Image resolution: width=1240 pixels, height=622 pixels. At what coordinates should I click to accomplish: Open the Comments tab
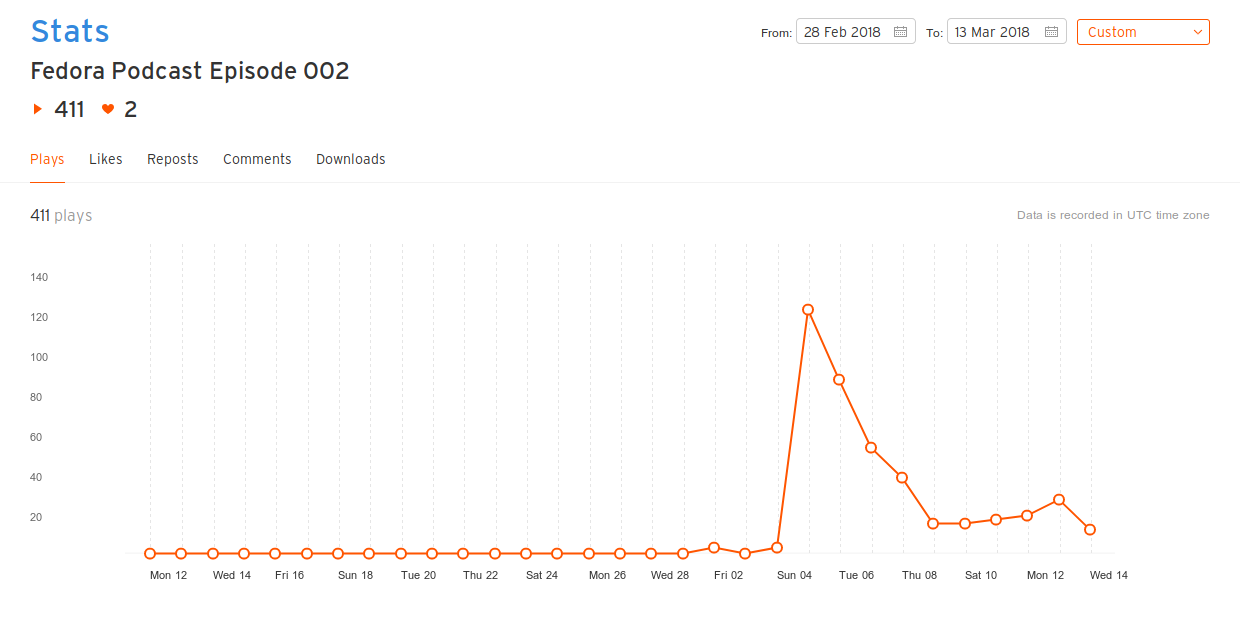[257, 159]
